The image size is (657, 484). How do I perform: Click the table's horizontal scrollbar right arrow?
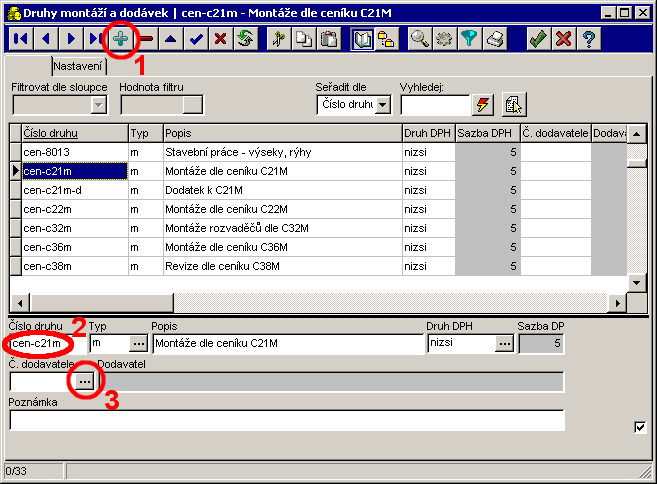point(617,303)
